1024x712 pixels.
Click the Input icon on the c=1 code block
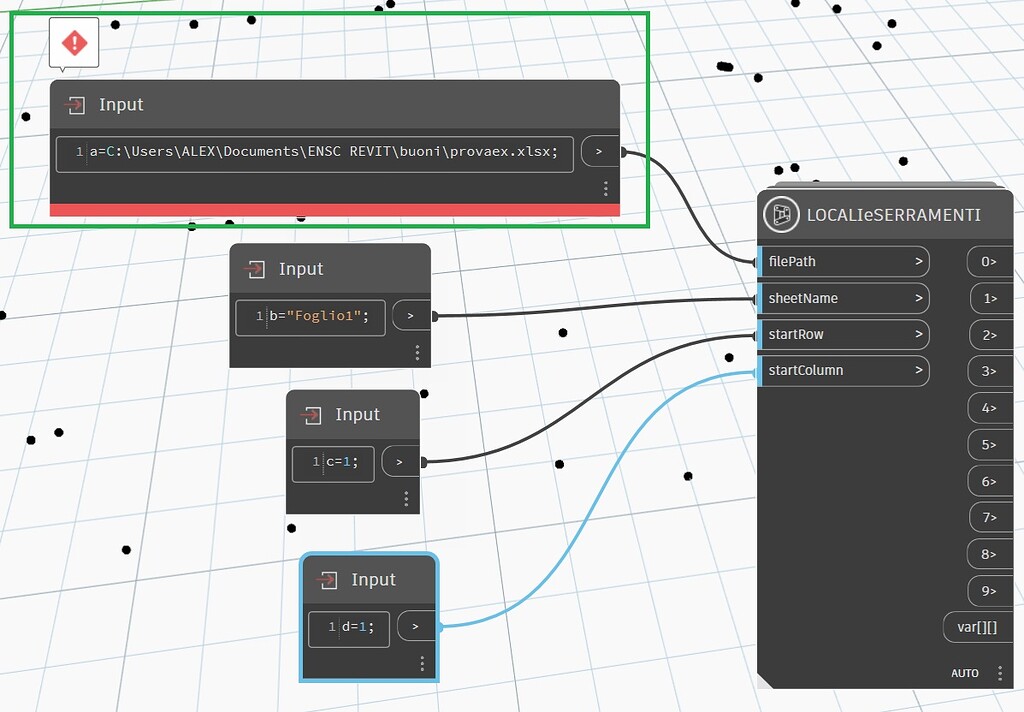tap(311, 414)
